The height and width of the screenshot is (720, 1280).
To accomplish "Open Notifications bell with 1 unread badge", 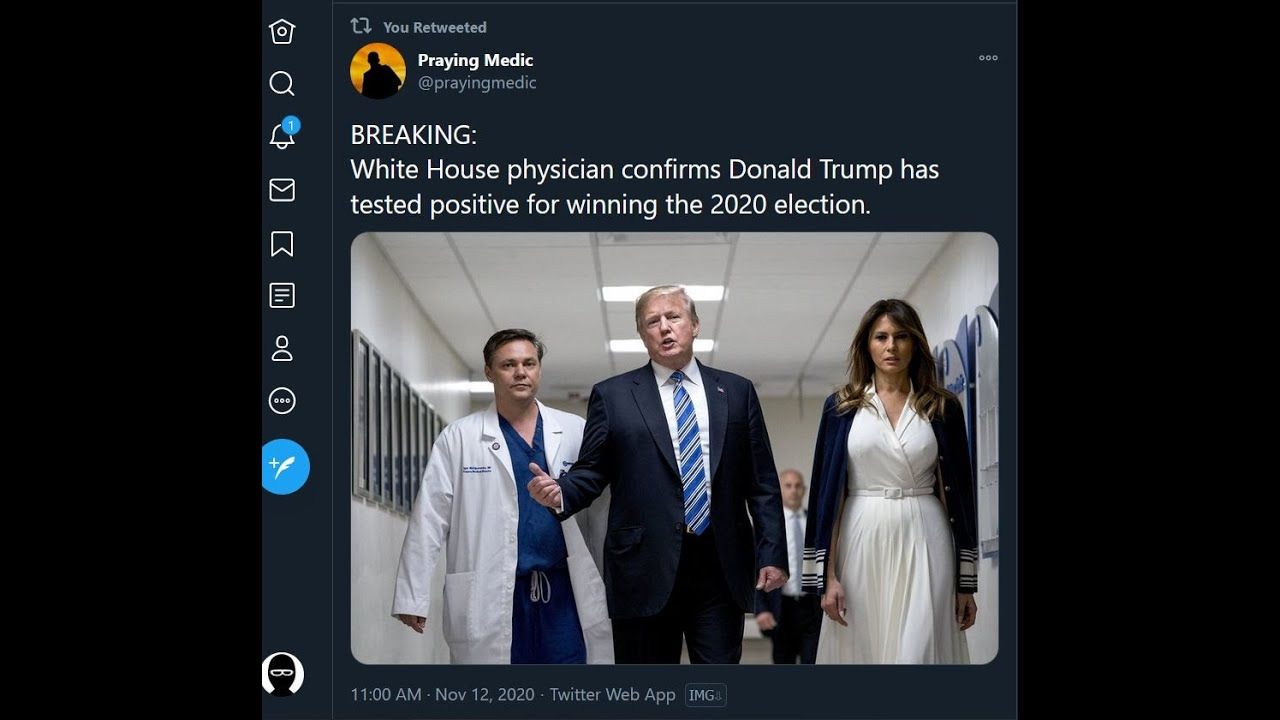I will (x=283, y=136).
